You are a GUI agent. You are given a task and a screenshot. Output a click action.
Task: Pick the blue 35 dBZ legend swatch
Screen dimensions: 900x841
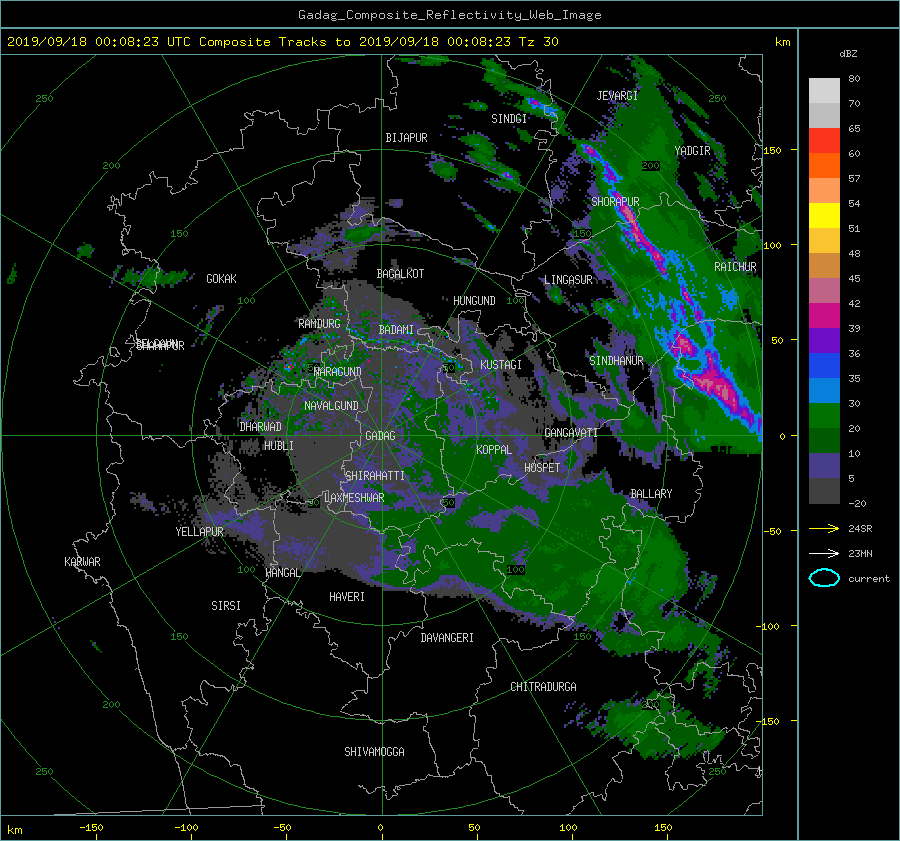pos(824,366)
